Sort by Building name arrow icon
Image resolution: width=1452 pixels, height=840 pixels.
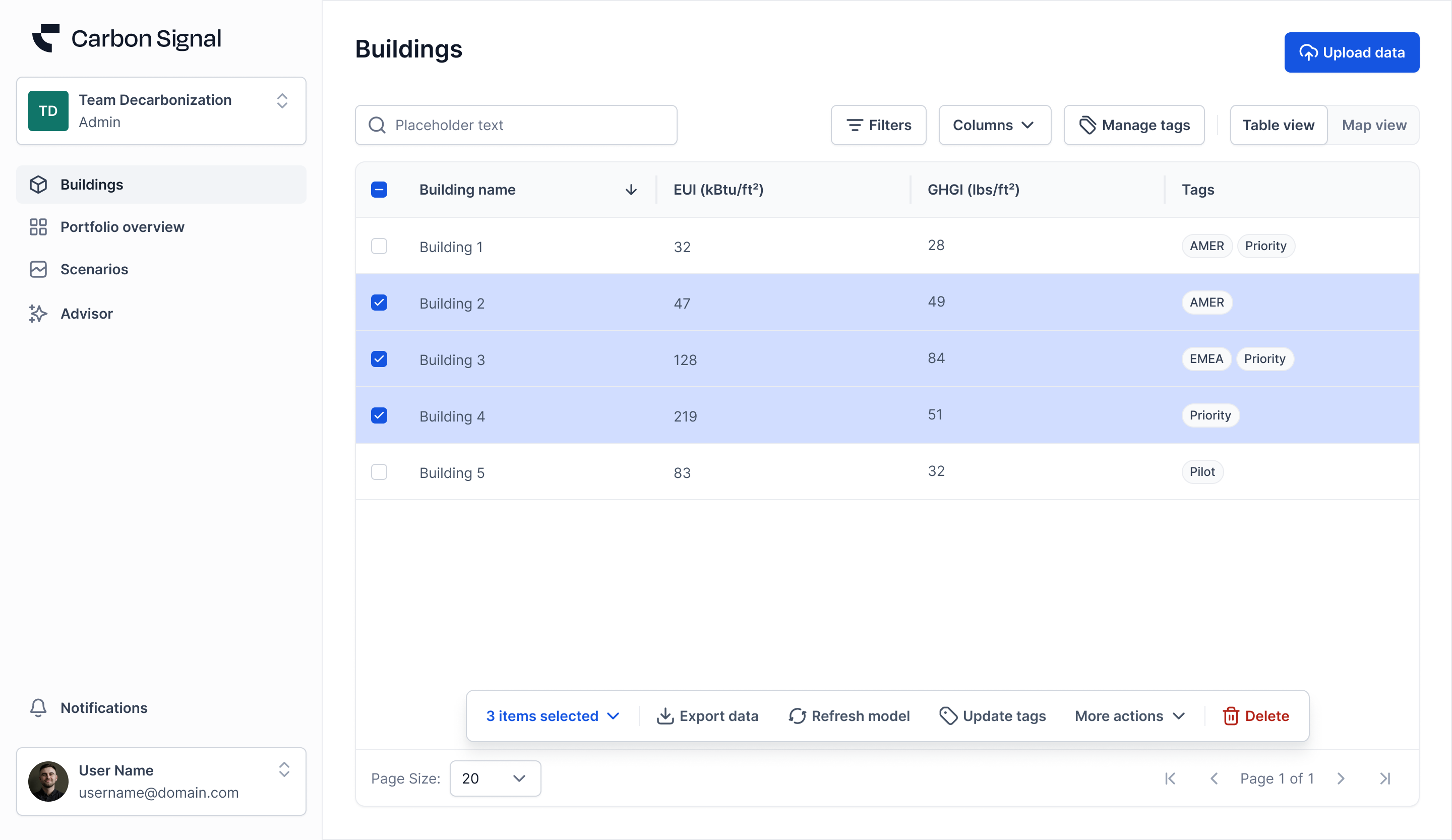pos(631,190)
